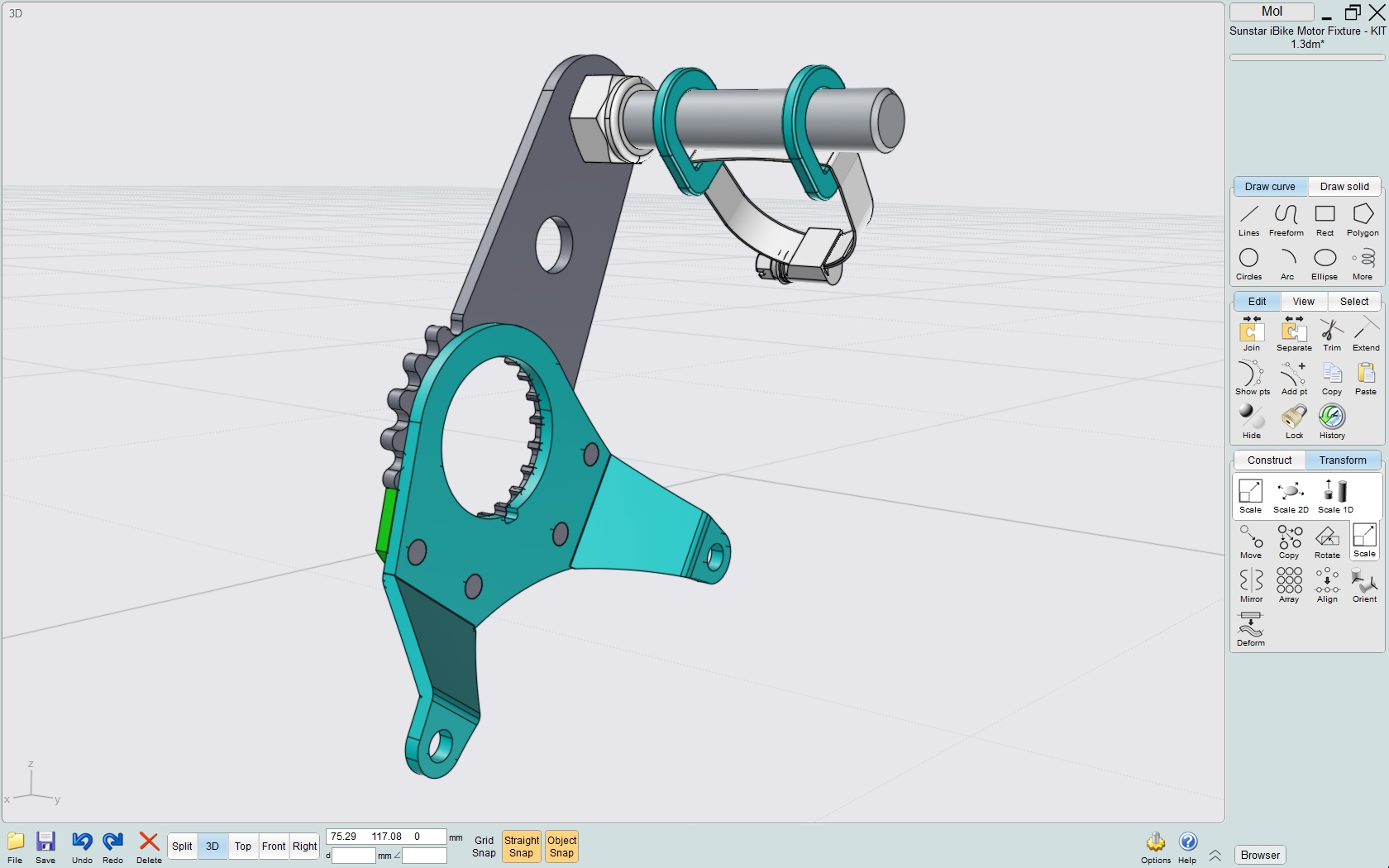Click the Extend tool
Image resolution: width=1389 pixels, height=868 pixels.
pos(1366,335)
